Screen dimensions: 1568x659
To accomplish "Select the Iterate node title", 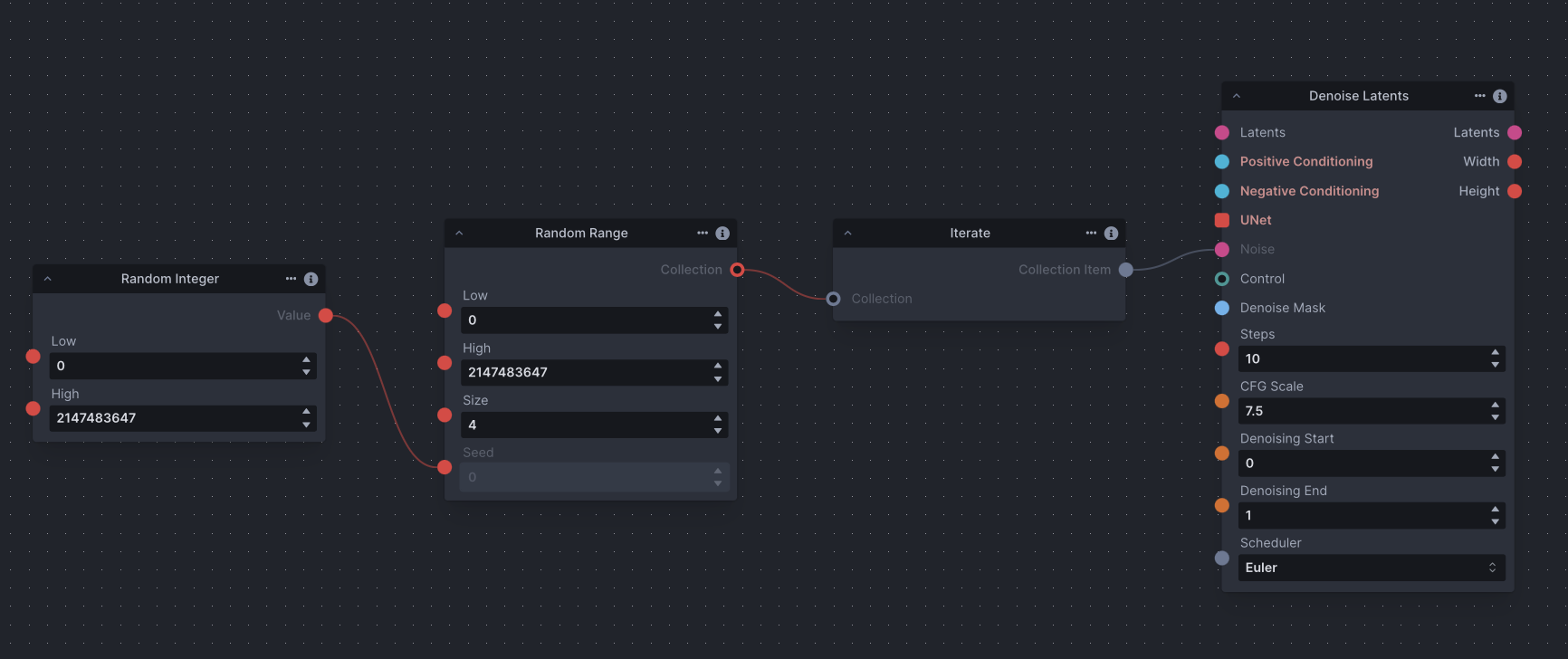I will tap(970, 234).
